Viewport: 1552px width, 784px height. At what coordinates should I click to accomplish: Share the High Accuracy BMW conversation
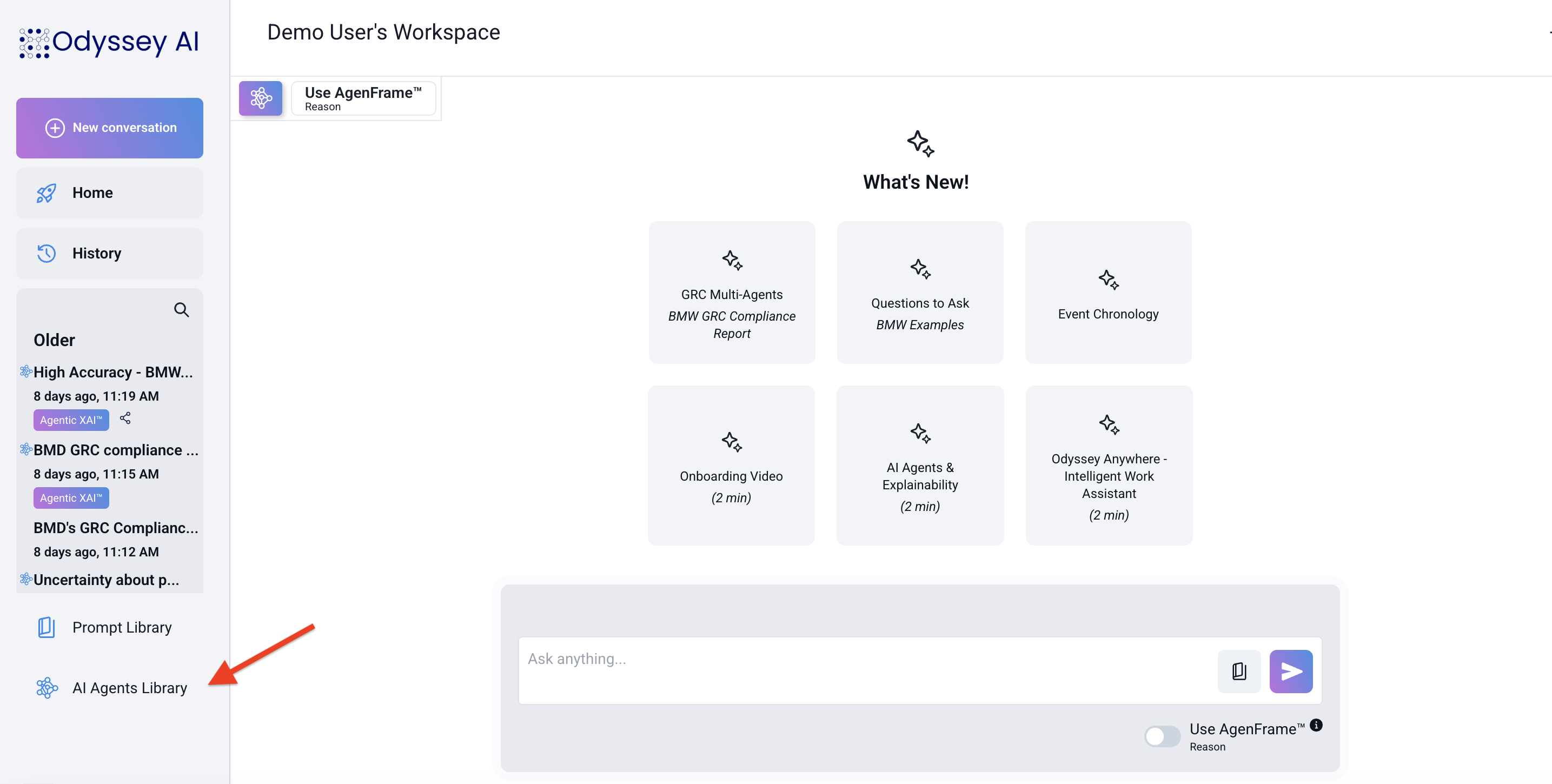(x=125, y=418)
